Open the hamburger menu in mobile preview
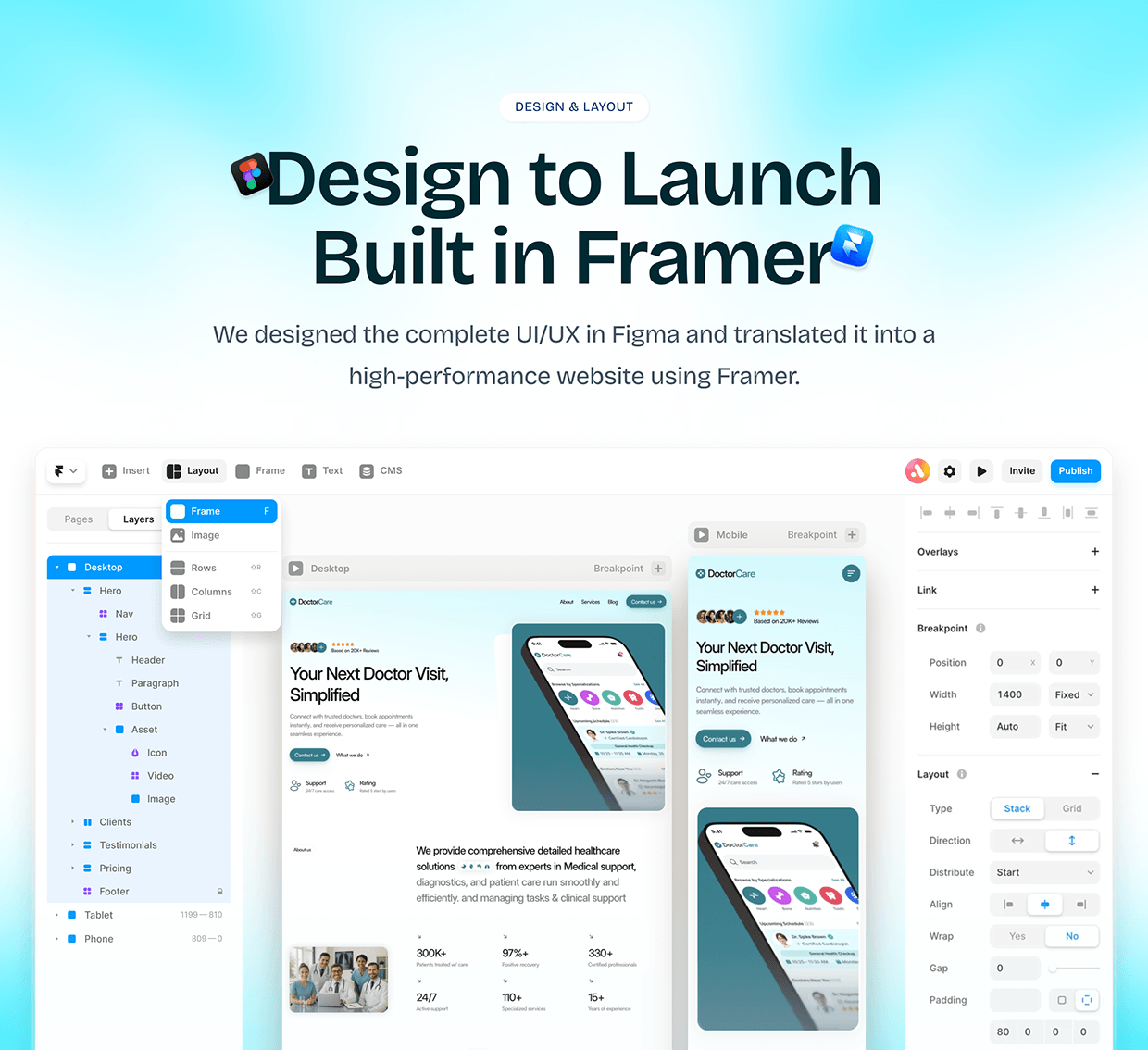Image resolution: width=1148 pixels, height=1050 pixels. pyautogui.click(x=852, y=574)
